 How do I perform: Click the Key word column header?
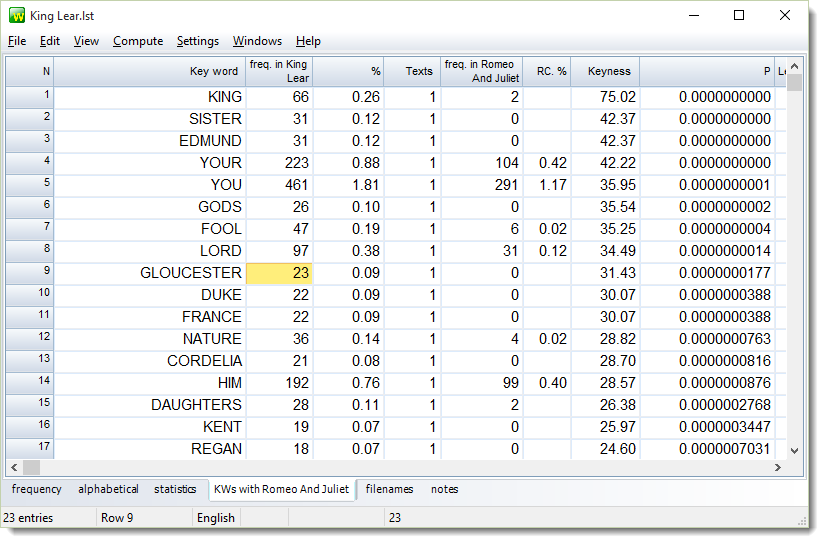tap(150, 71)
